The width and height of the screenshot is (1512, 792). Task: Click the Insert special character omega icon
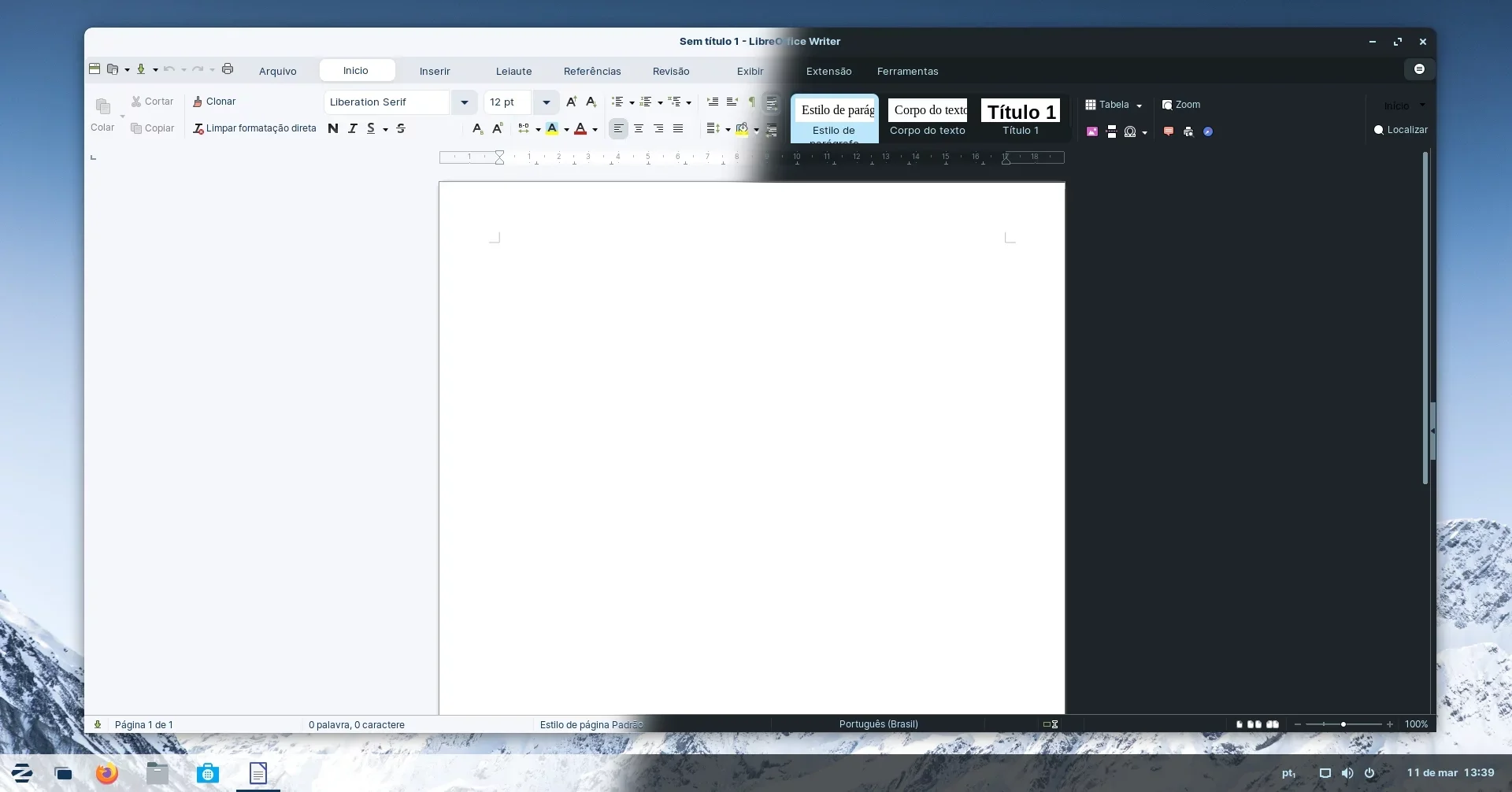pyautogui.click(x=1130, y=131)
